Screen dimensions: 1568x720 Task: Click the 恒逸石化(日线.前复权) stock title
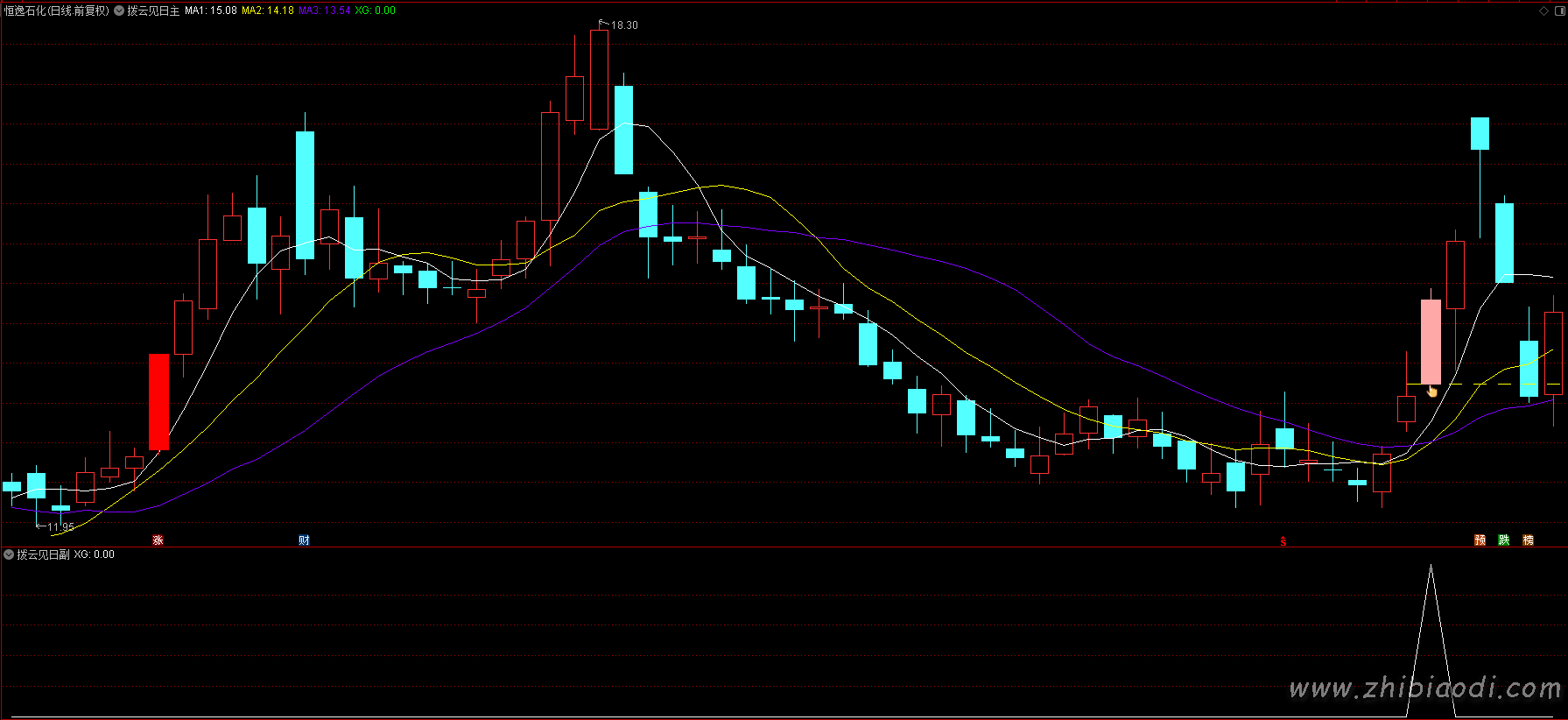click(57, 11)
